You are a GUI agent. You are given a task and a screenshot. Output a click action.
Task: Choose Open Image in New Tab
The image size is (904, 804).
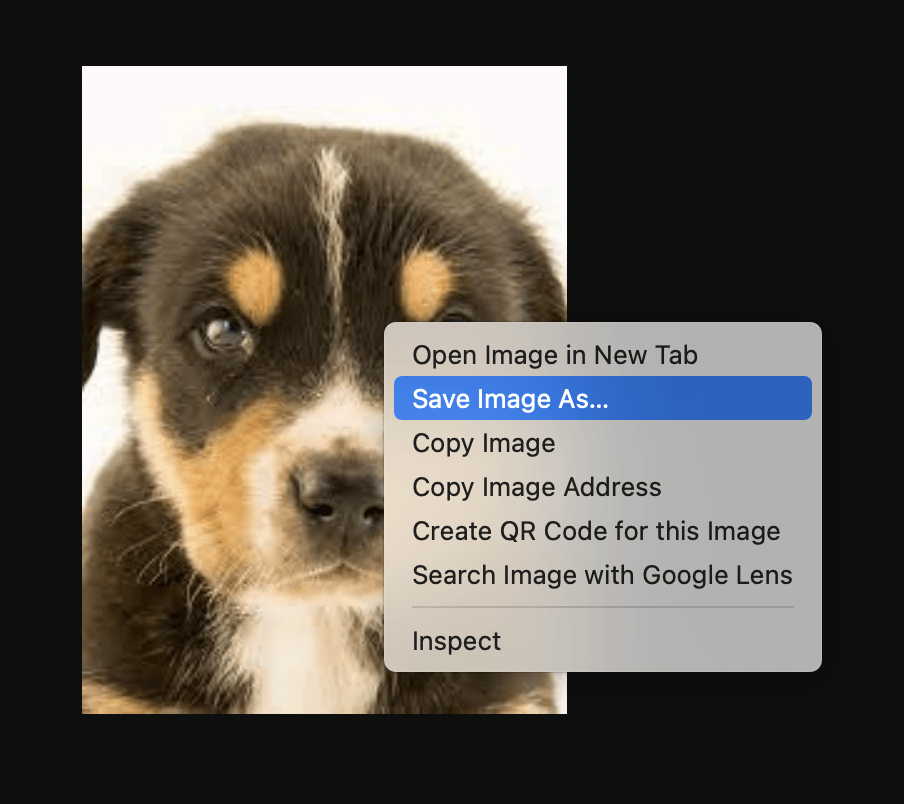point(554,355)
